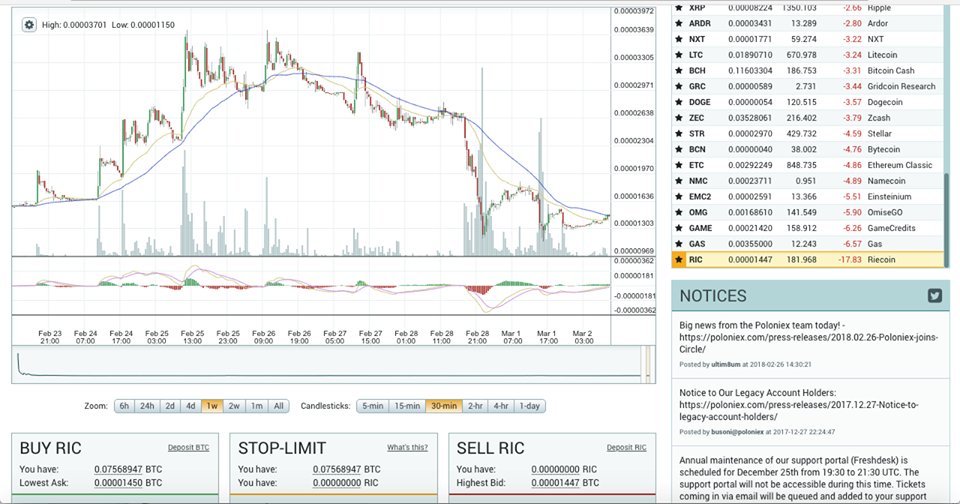Open What's this? link in Stop-Limit
960x504 pixels.
pyautogui.click(x=407, y=448)
